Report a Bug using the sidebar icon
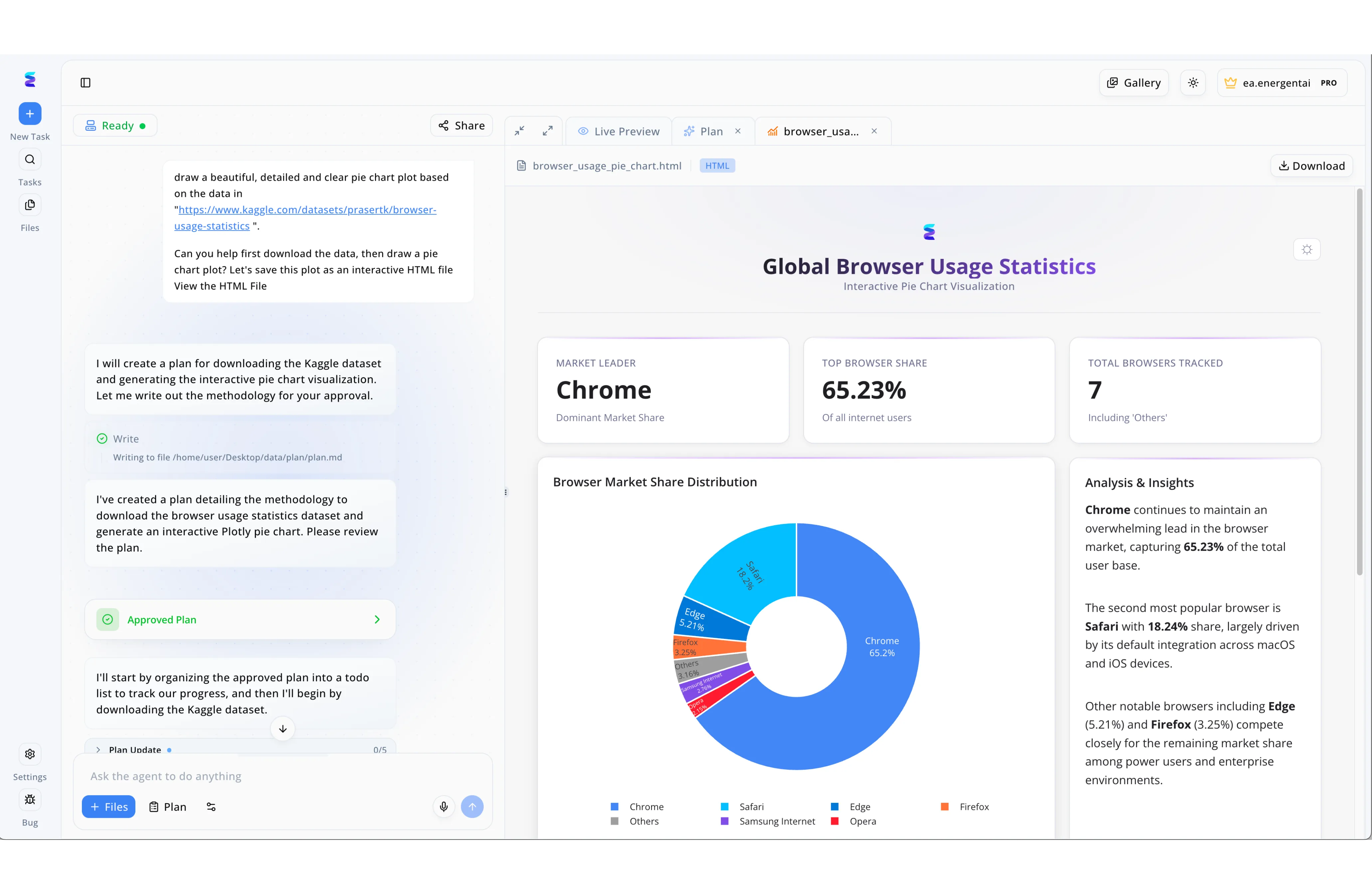This screenshot has width=1372, height=891. tap(29, 800)
